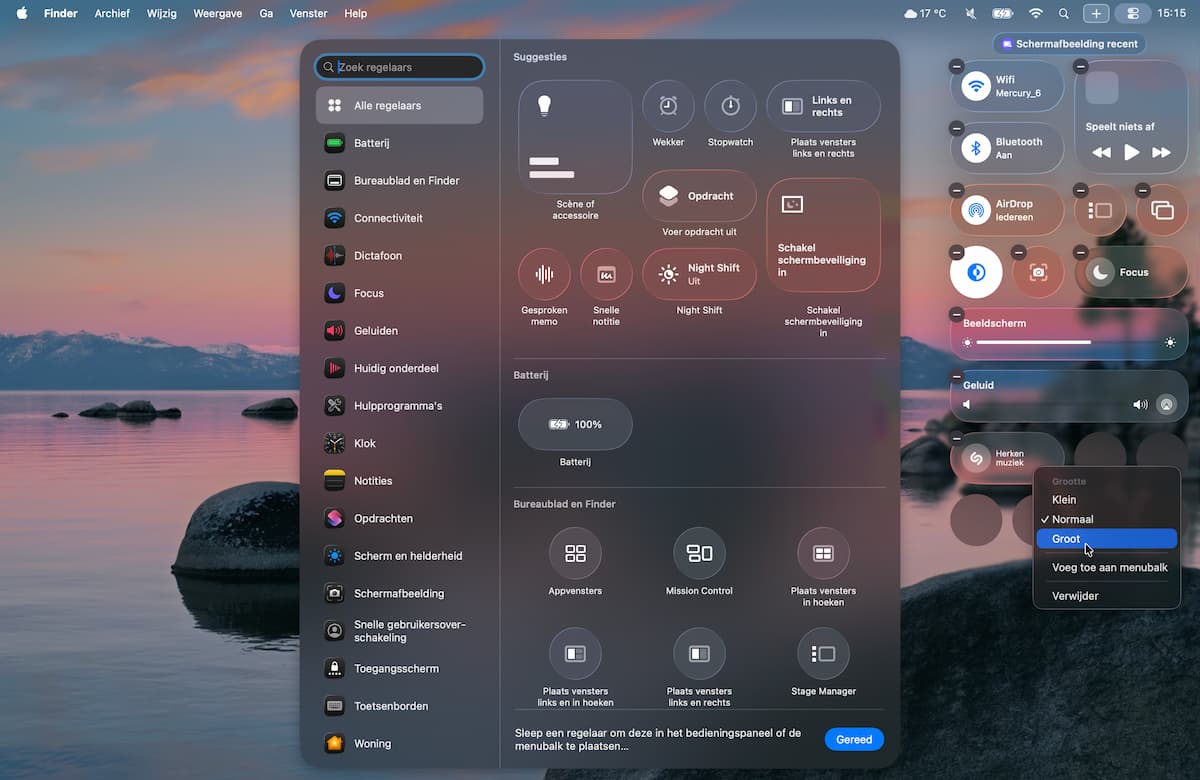Select the Stopwatch control icon

coord(730,106)
